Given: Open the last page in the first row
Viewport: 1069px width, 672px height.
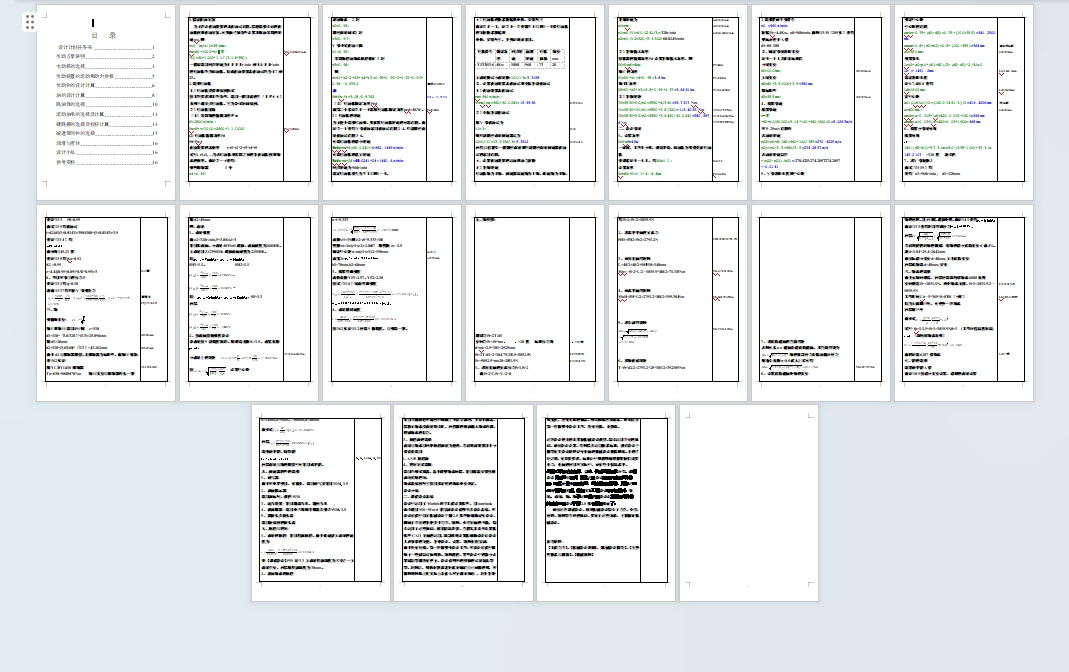Looking at the screenshot, I should (x=964, y=102).
